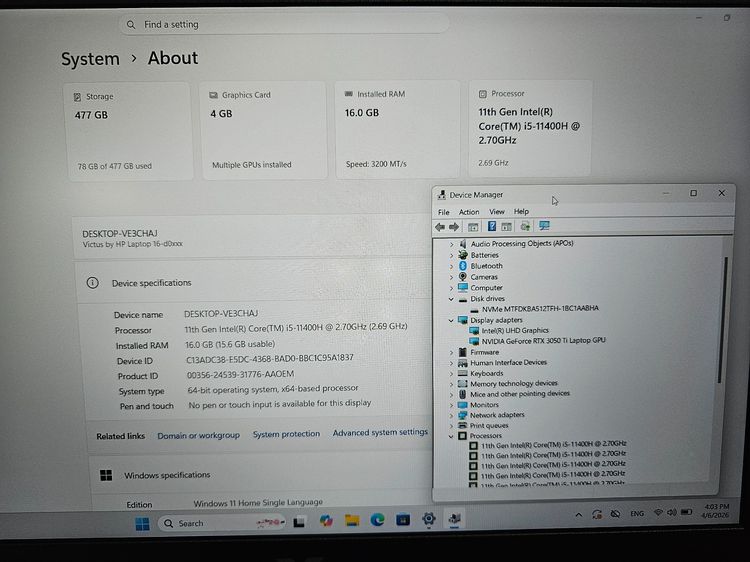Expand the Audio Processing Objects (APOs) node
Image resolution: width=750 pixels, height=562 pixels.
tap(451, 244)
